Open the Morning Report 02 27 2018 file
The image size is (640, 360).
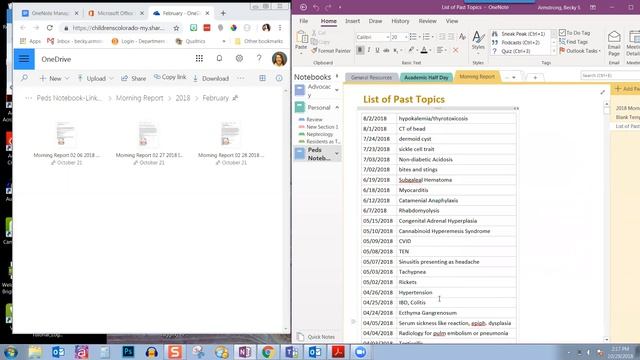(149, 144)
